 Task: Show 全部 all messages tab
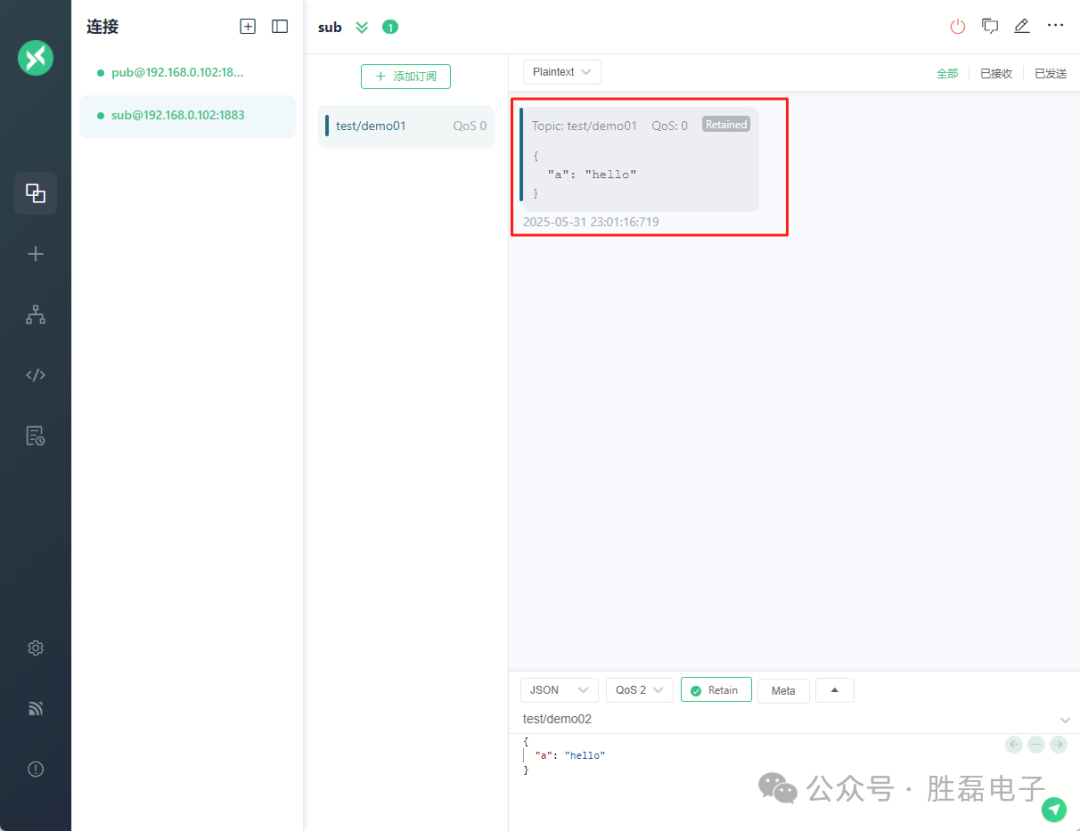click(x=947, y=74)
